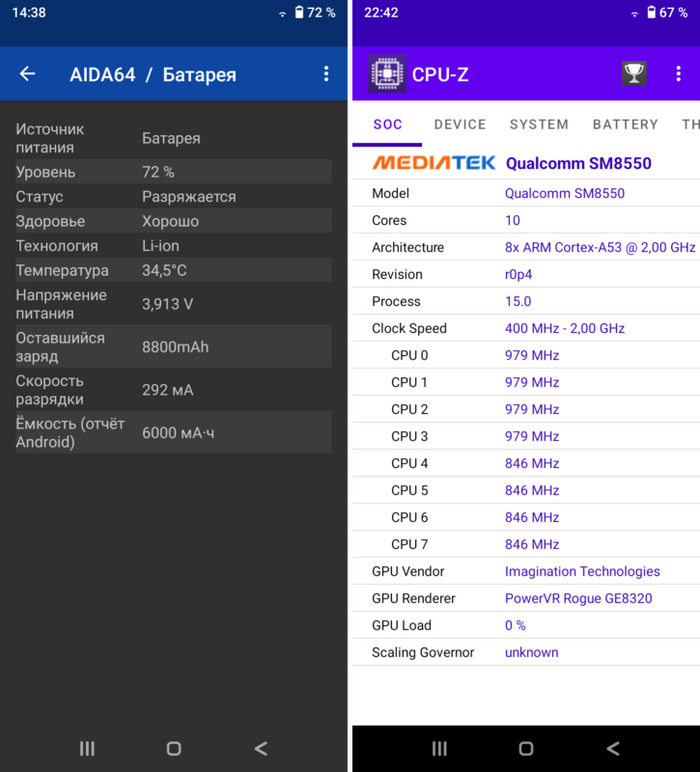Tap back navigation button under CPU-Z screen
This screenshot has width=700, height=772.
613,748
